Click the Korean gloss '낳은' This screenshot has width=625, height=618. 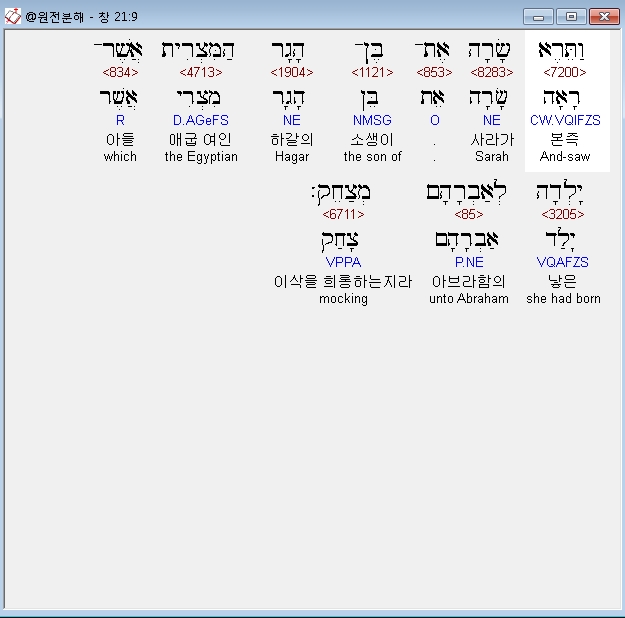(x=562, y=281)
